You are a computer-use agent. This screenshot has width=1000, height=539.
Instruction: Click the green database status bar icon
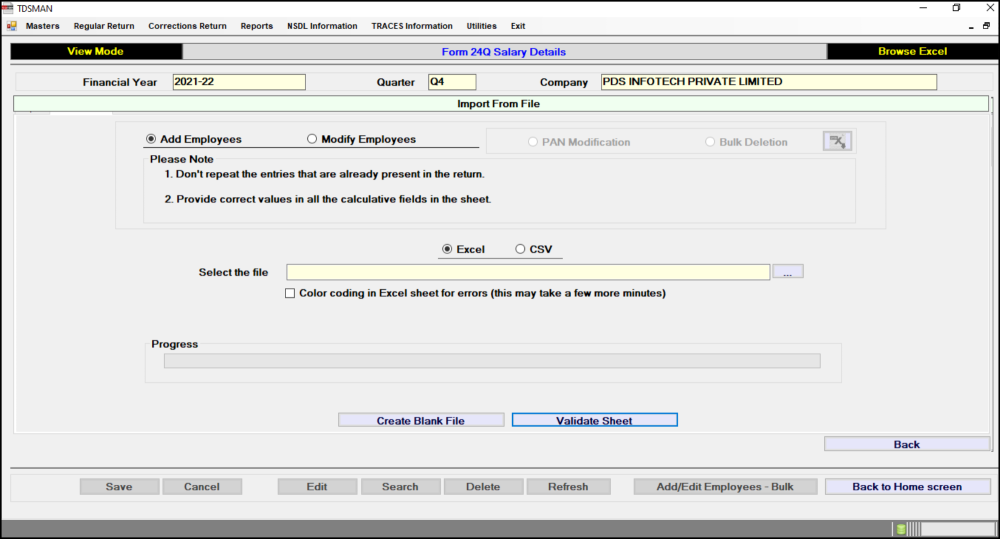click(901, 529)
